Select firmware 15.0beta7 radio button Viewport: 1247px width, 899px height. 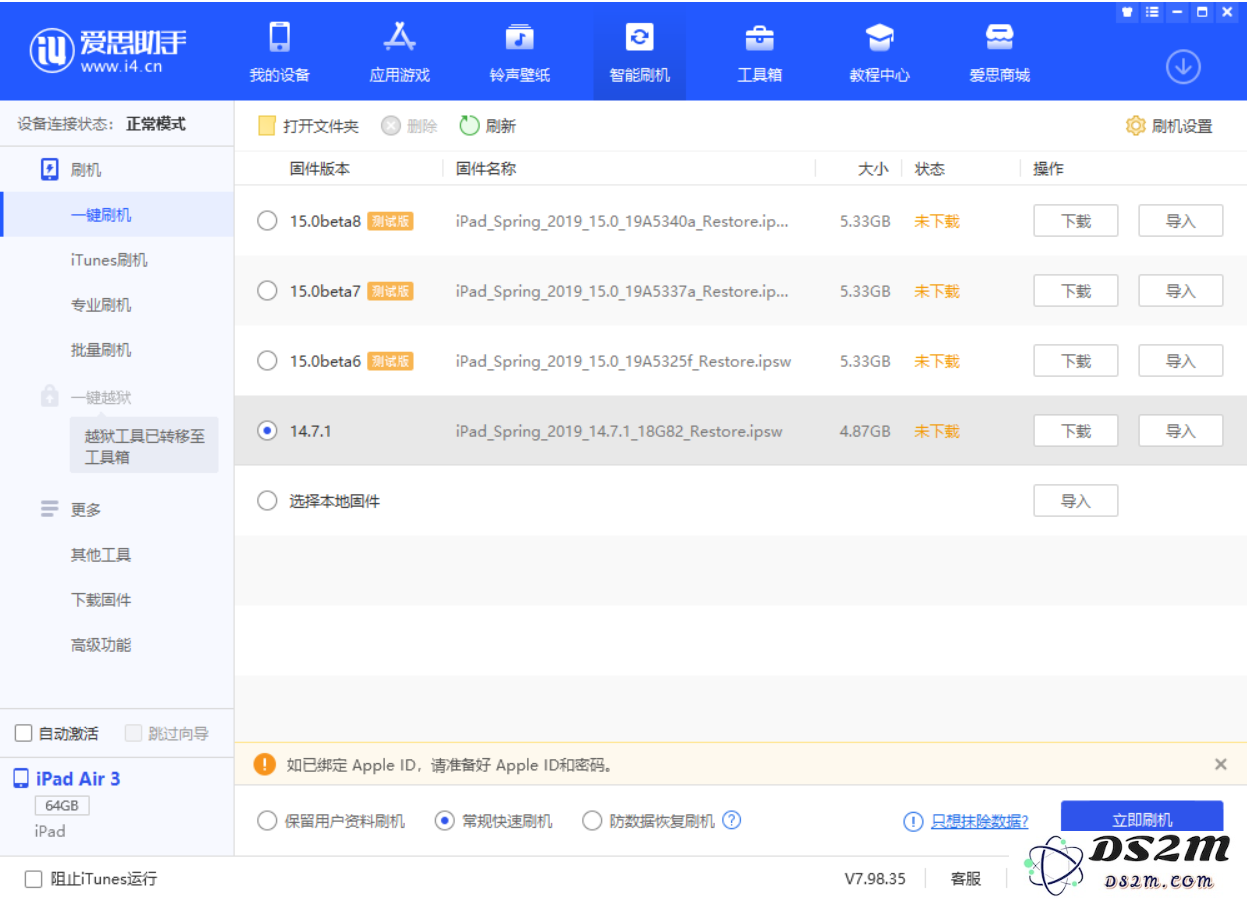coord(267,291)
